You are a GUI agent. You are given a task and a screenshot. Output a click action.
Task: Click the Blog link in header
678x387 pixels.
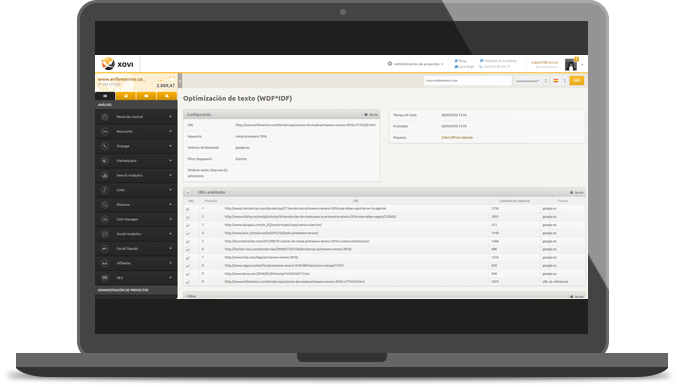(x=461, y=61)
